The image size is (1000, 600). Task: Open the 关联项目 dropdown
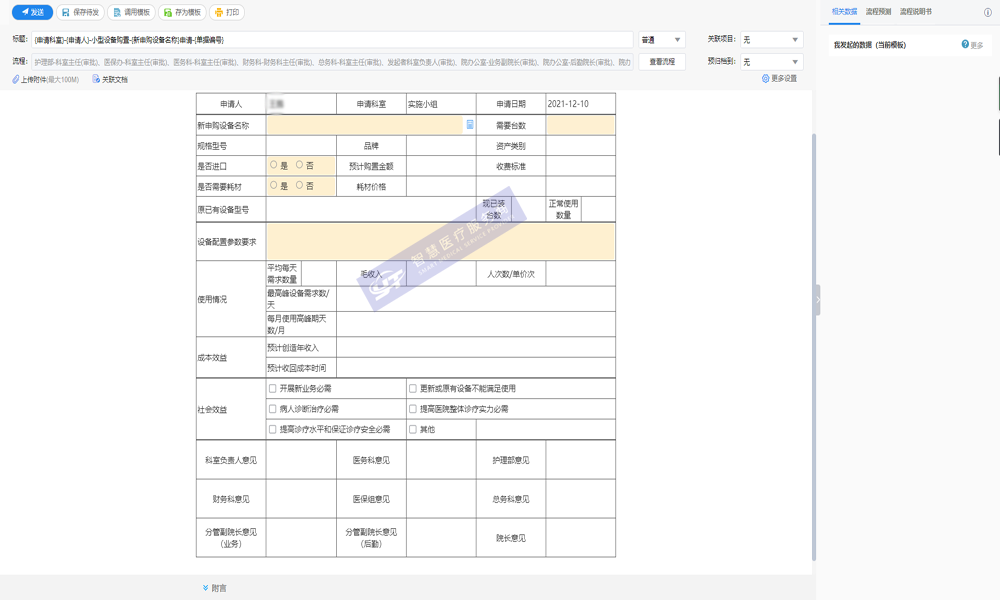point(771,40)
